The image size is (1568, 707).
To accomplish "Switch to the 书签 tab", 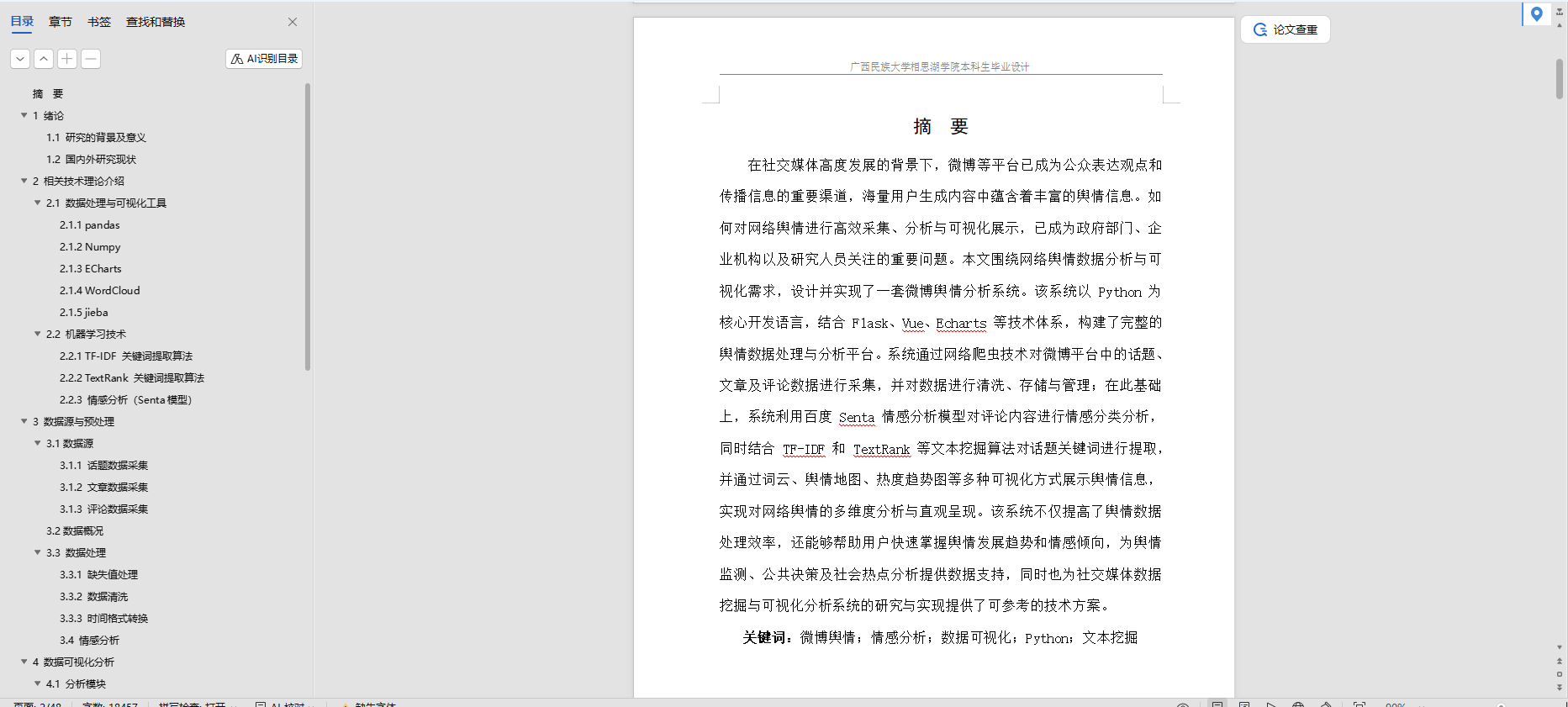I will pos(99,22).
